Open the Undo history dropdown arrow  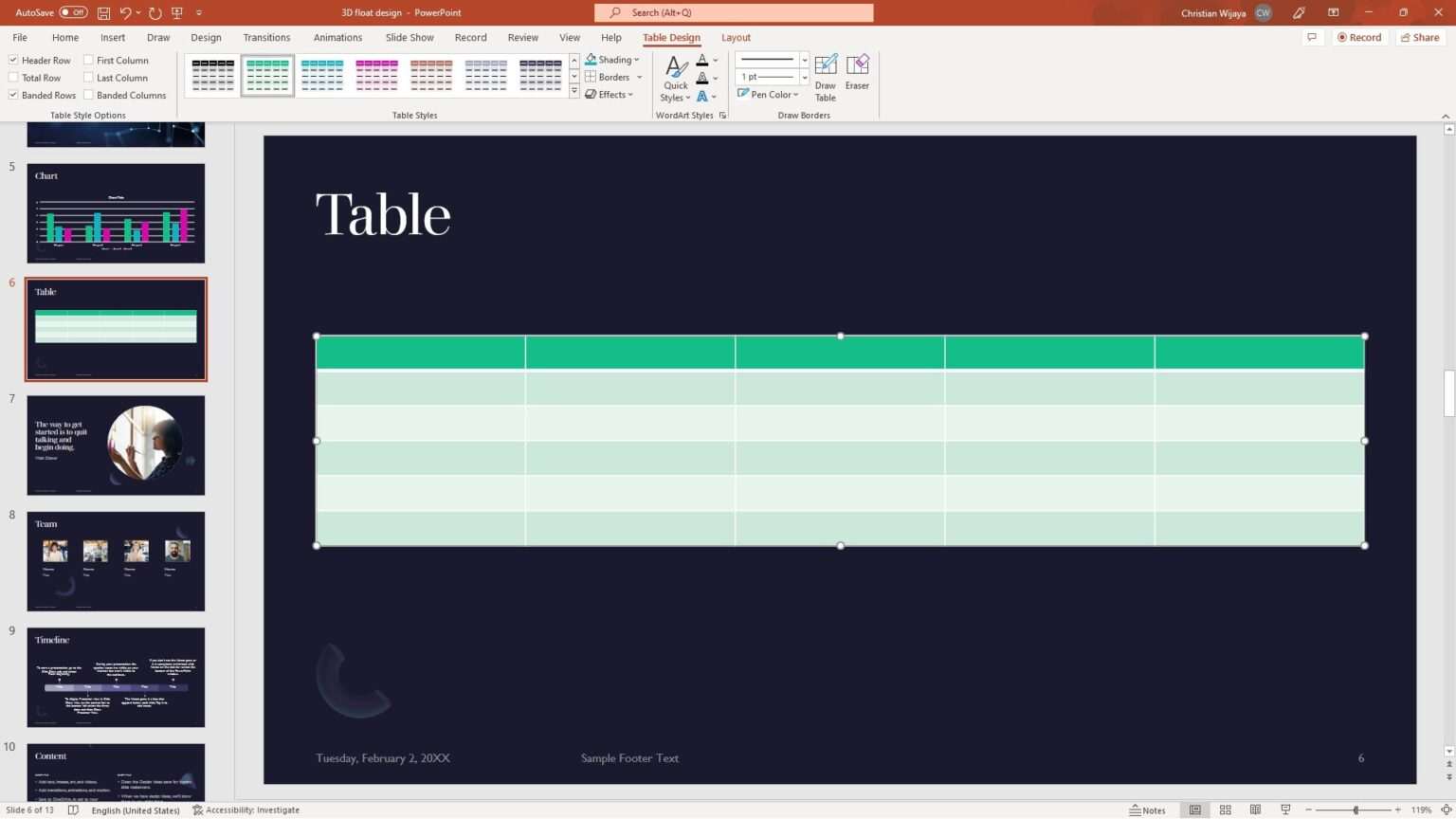tap(138, 13)
